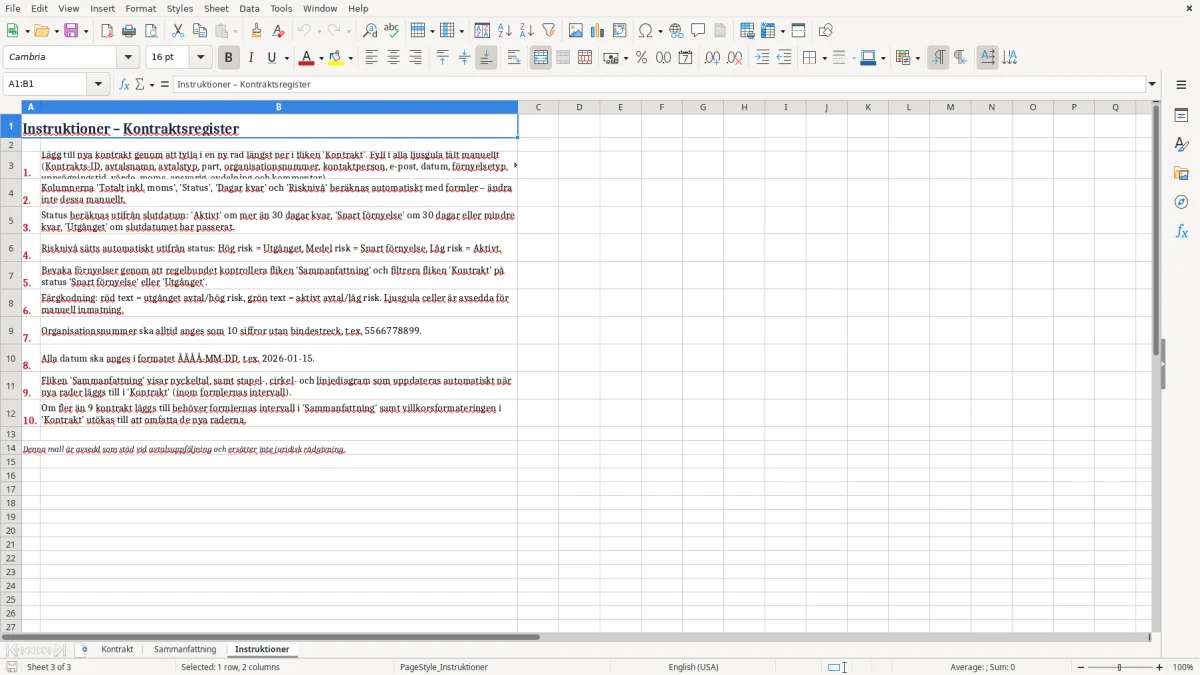Toggle Wrap Text button
1200x675 pixels.
click(x=514, y=58)
